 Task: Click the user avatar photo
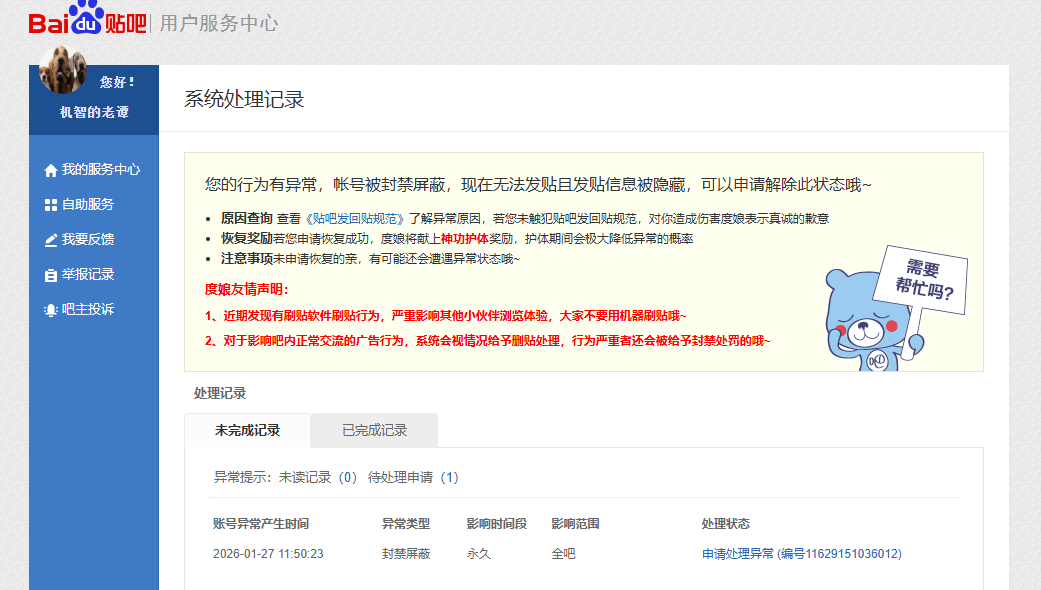63,69
